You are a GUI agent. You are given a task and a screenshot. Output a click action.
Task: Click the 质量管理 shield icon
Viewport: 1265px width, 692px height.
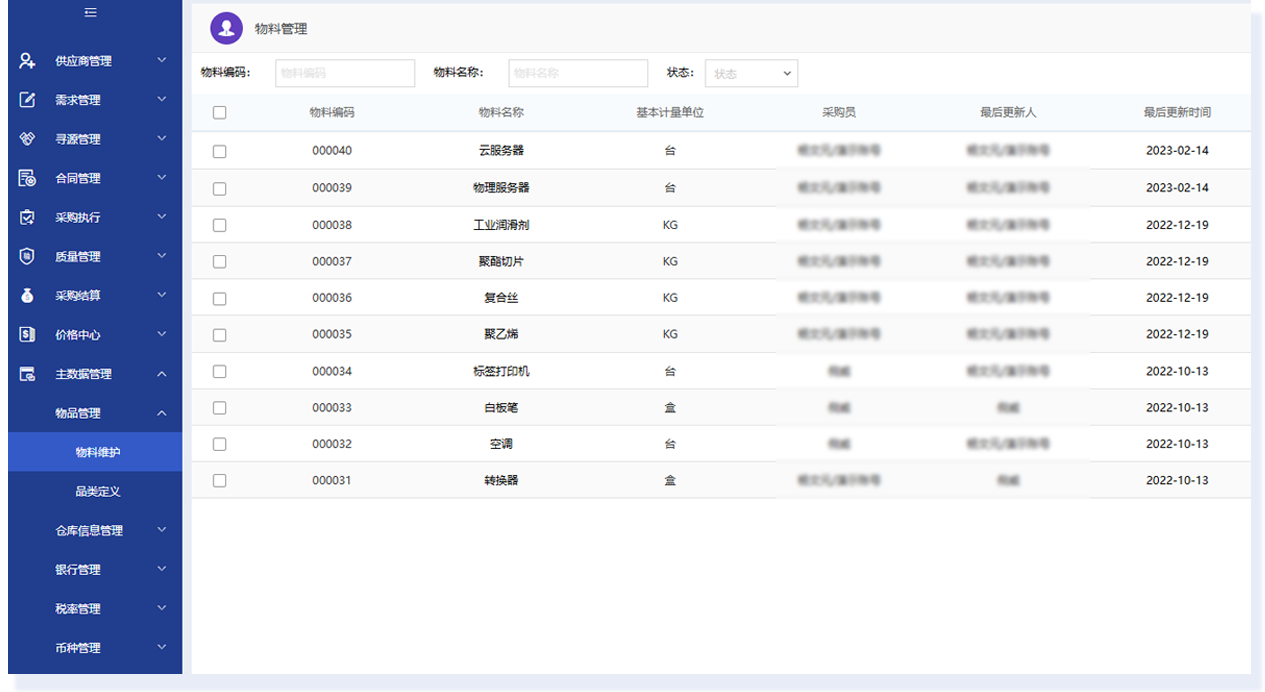(28, 256)
